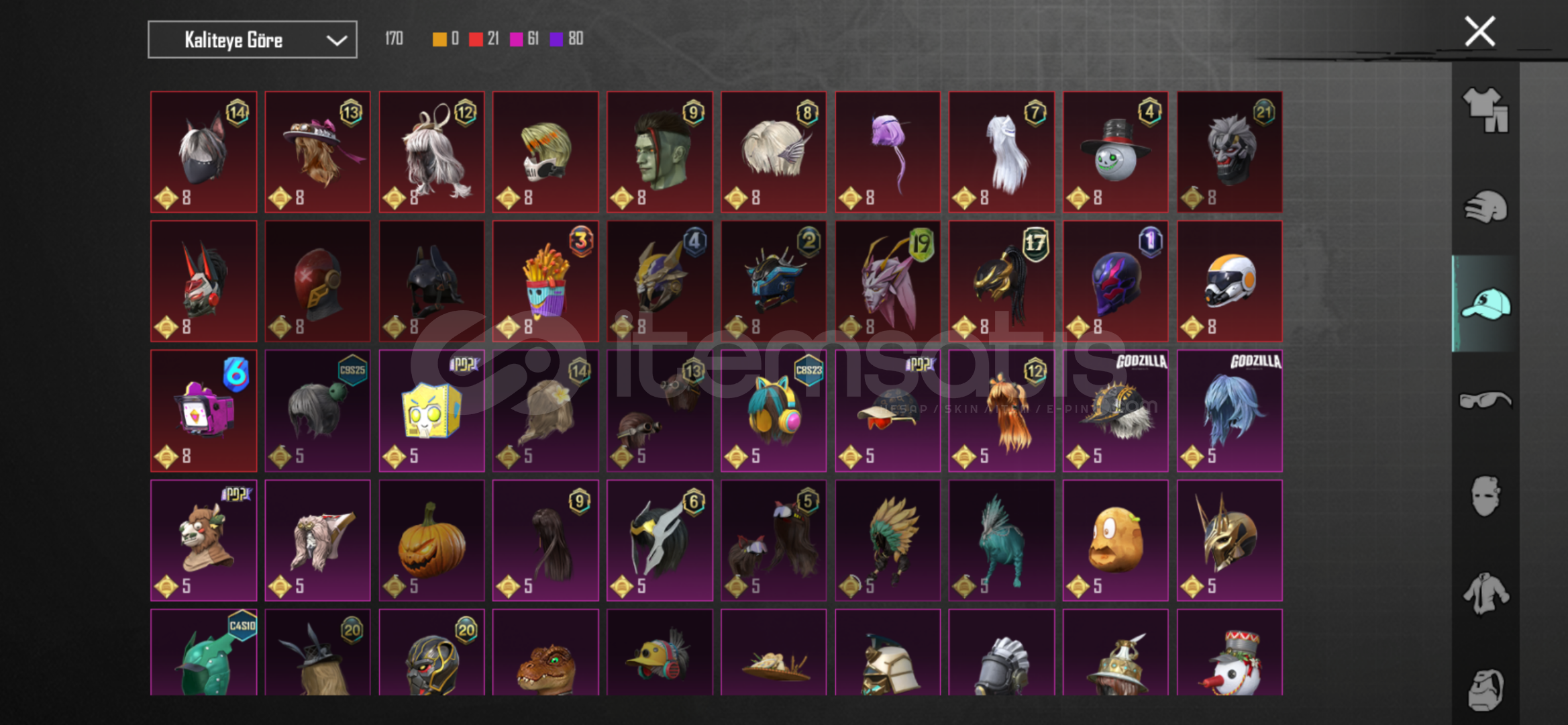Close the inventory screen with X
The height and width of the screenshot is (725, 1568).
pos(1479,32)
